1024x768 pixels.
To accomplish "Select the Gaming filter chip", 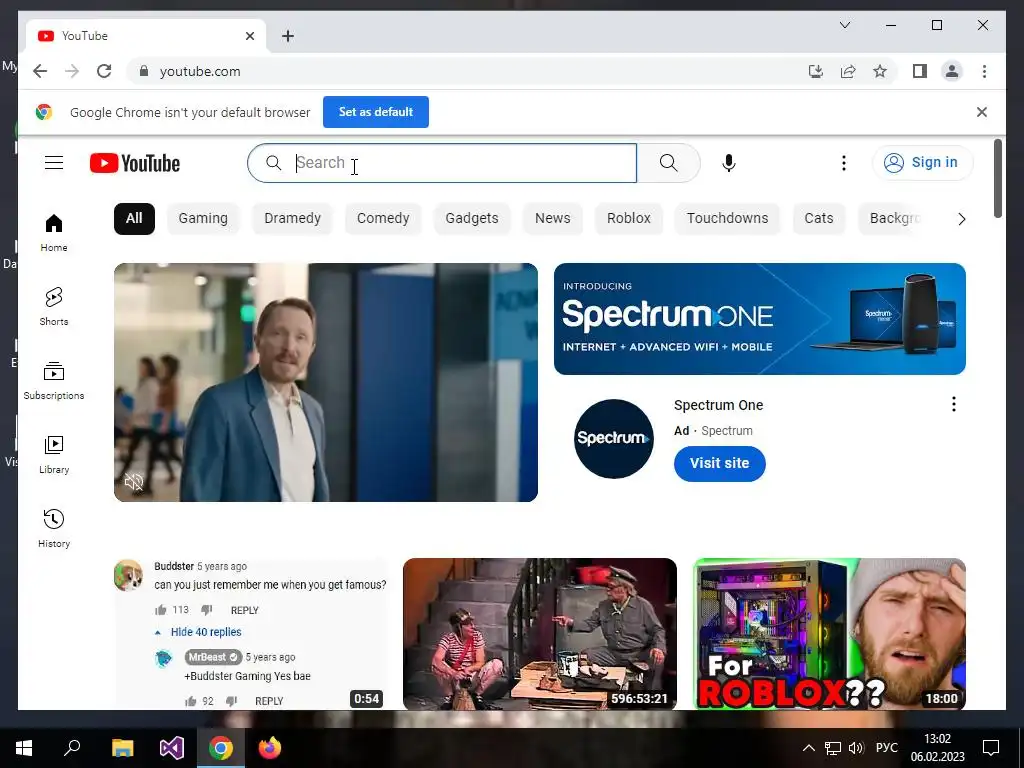I will 203,218.
